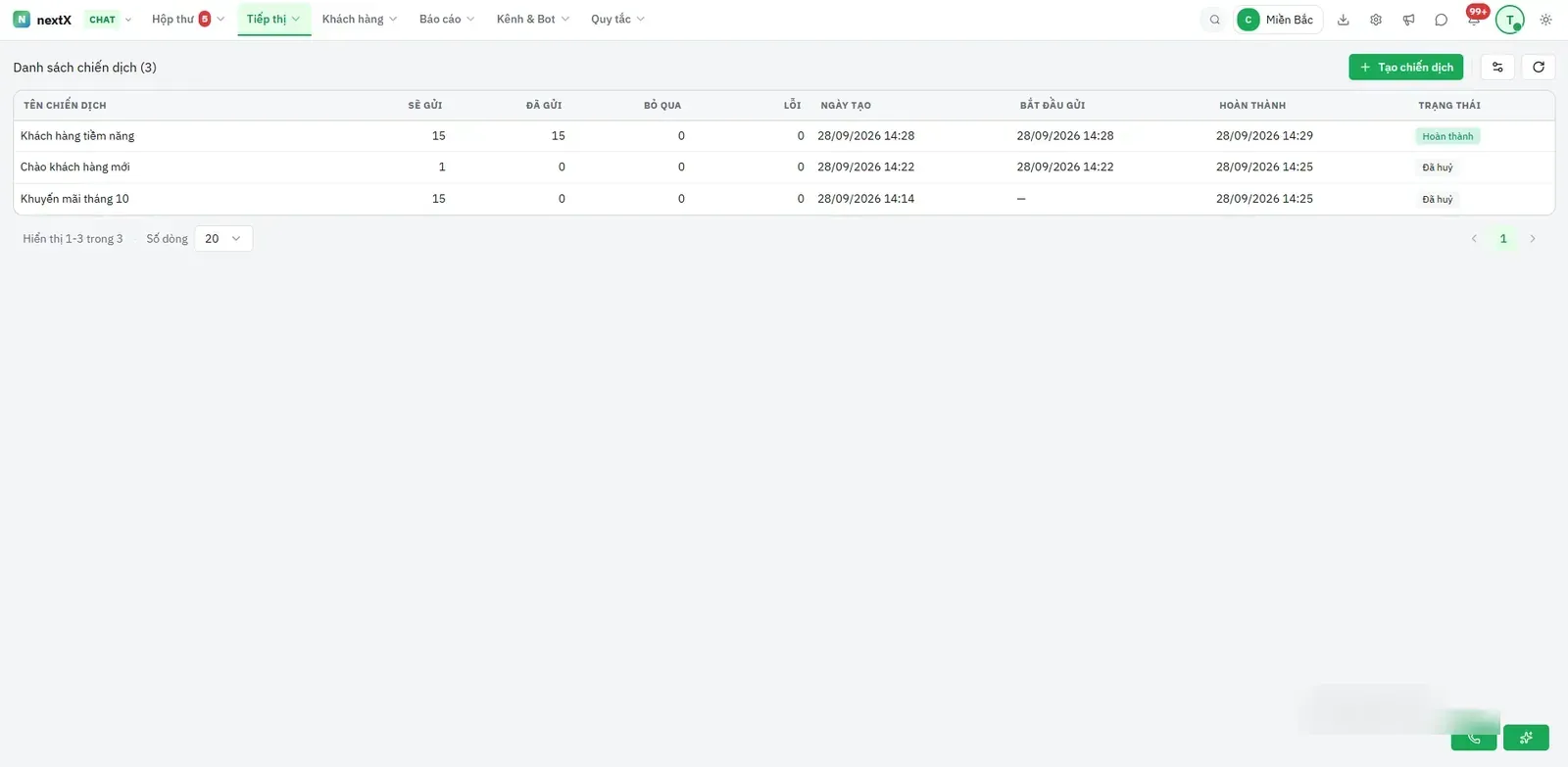Click the nextX logo icon
The image size is (1568, 767).
tap(22, 20)
